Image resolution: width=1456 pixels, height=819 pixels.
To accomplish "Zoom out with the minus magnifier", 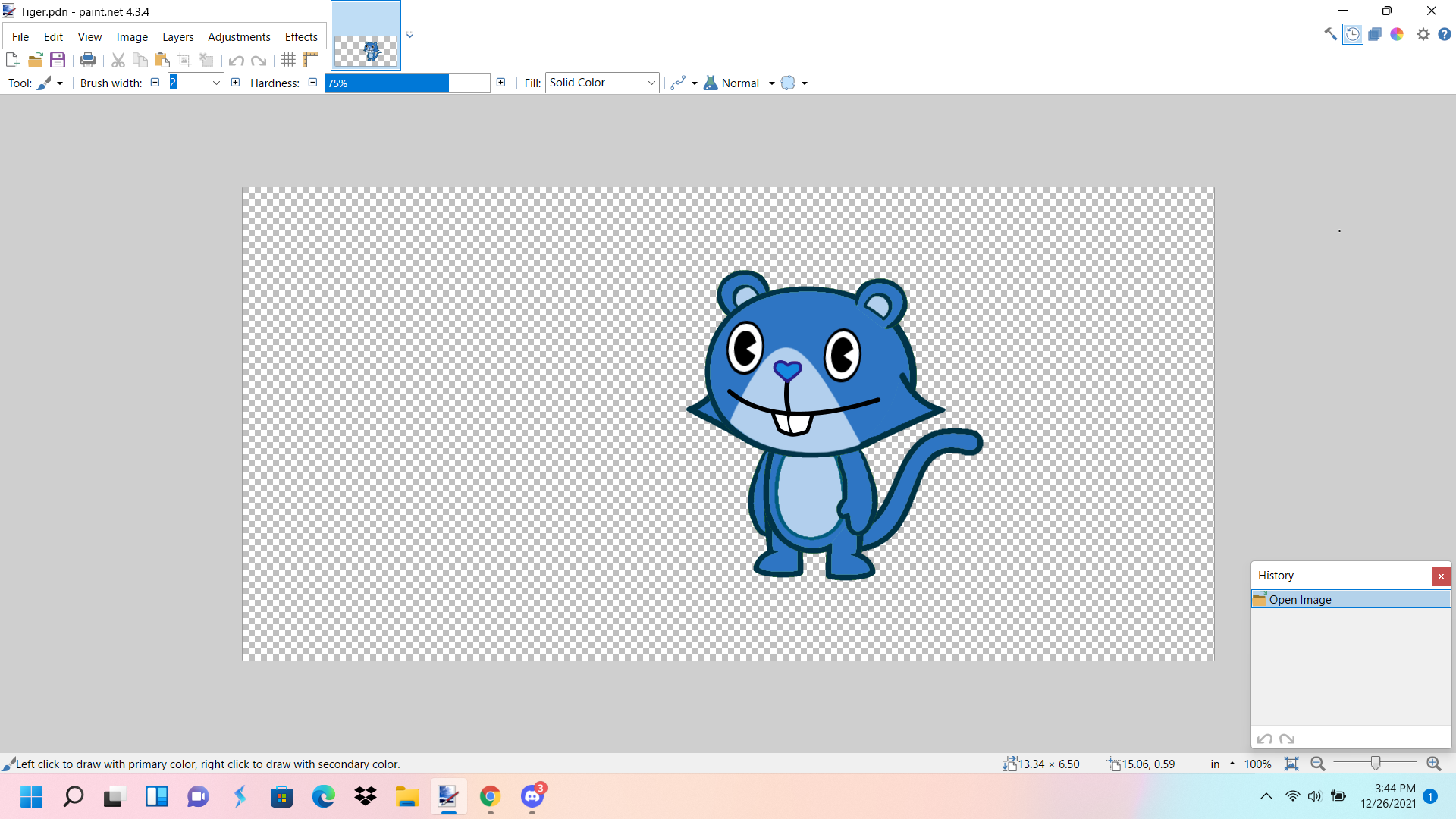I will click(x=1318, y=764).
